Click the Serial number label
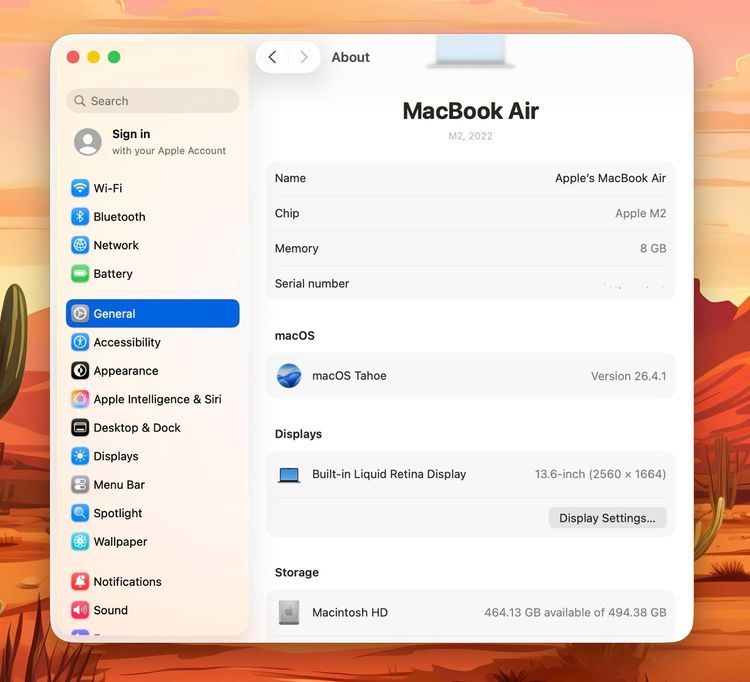 tap(312, 284)
